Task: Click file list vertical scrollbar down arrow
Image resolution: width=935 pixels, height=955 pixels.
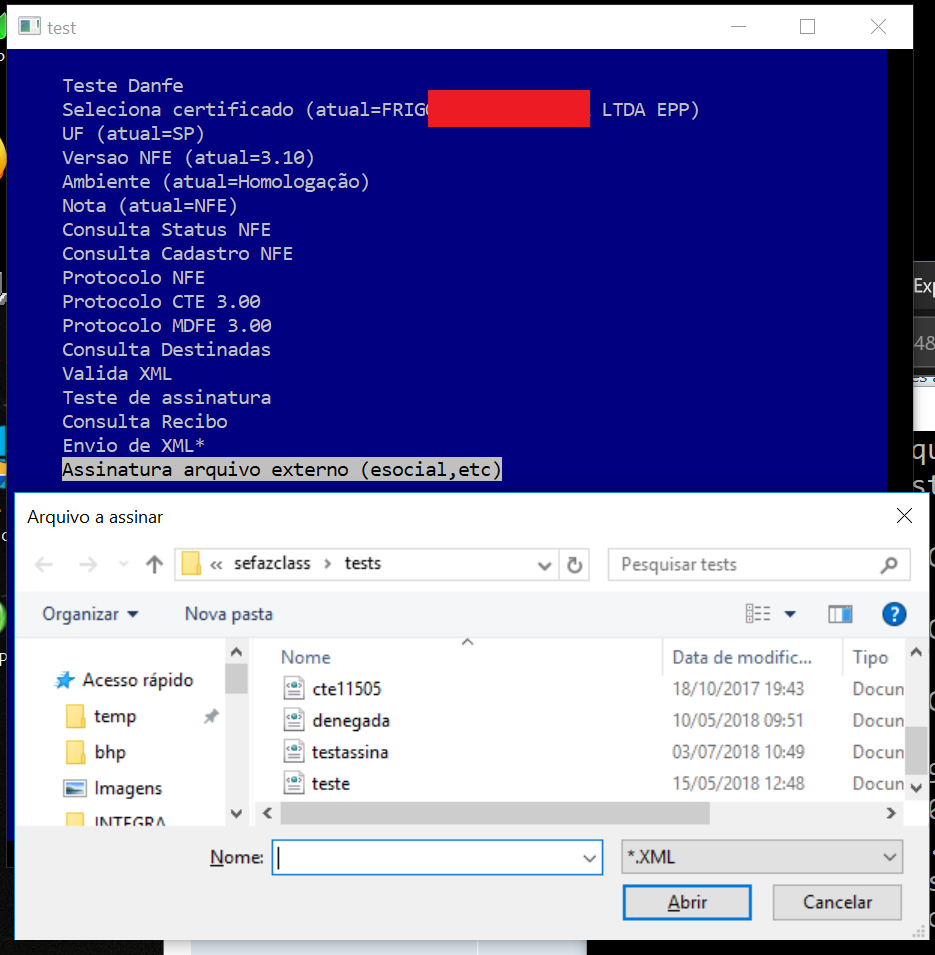Action: pyautogui.click(x=916, y=788)
